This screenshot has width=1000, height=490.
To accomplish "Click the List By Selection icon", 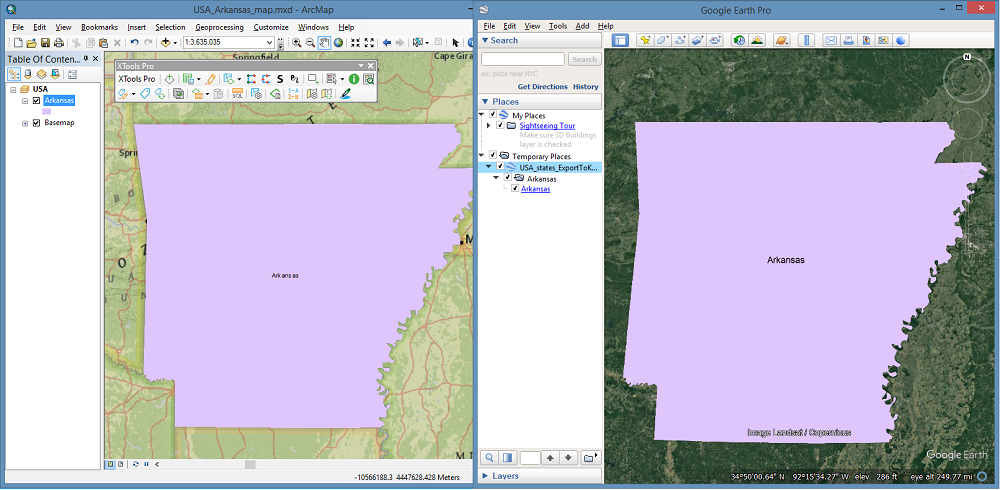I will [55, 74].
